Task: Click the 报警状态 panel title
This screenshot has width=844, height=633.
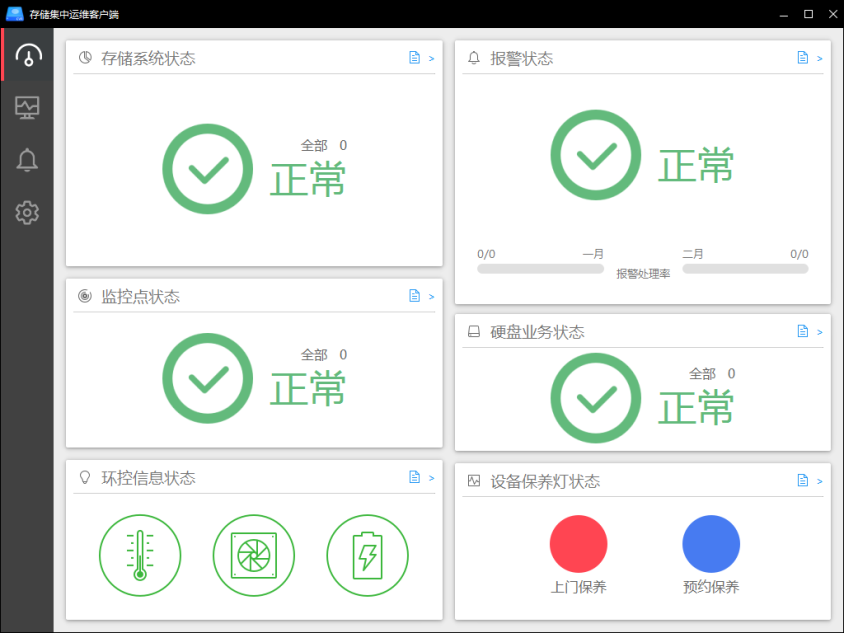Action: click(521, 58)
